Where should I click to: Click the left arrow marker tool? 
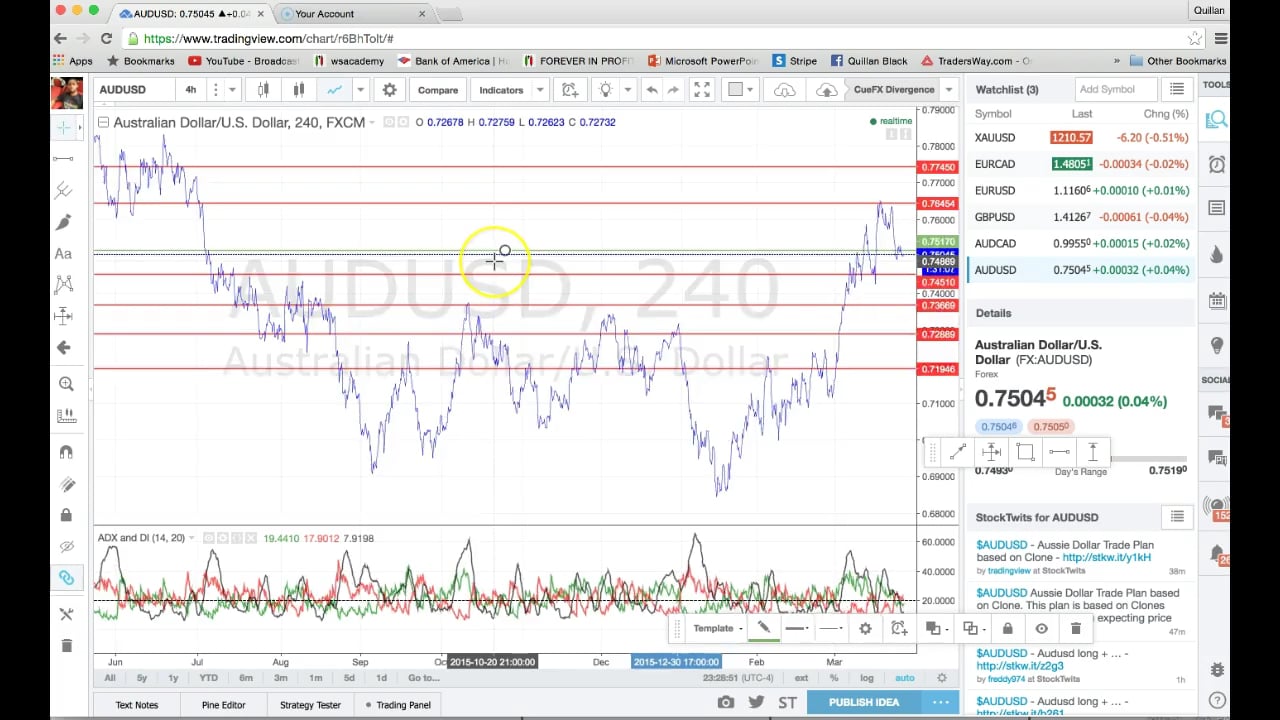click(65, 347)
